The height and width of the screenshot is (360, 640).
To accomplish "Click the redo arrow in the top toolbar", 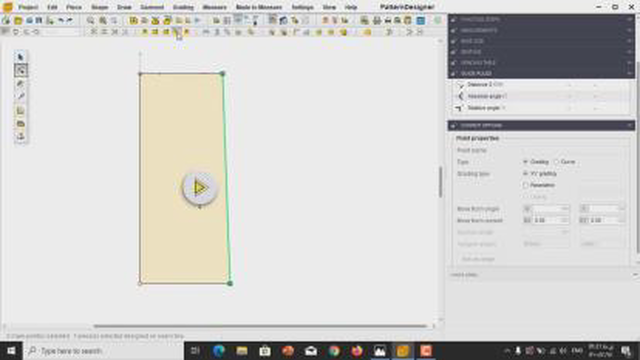I will pyautogui.click(x=70, y=20).
